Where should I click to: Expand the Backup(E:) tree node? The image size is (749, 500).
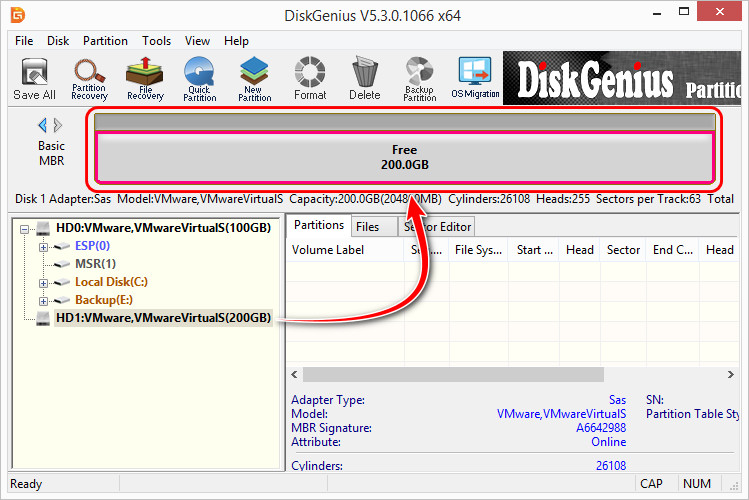[x=43, y=301]
